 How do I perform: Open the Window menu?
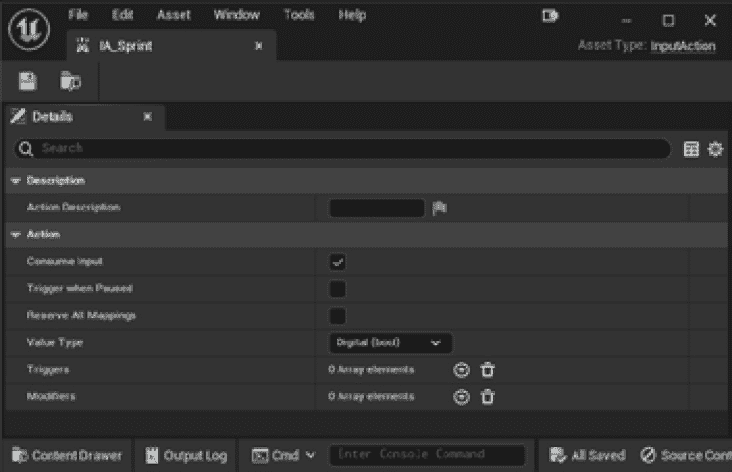237,15
